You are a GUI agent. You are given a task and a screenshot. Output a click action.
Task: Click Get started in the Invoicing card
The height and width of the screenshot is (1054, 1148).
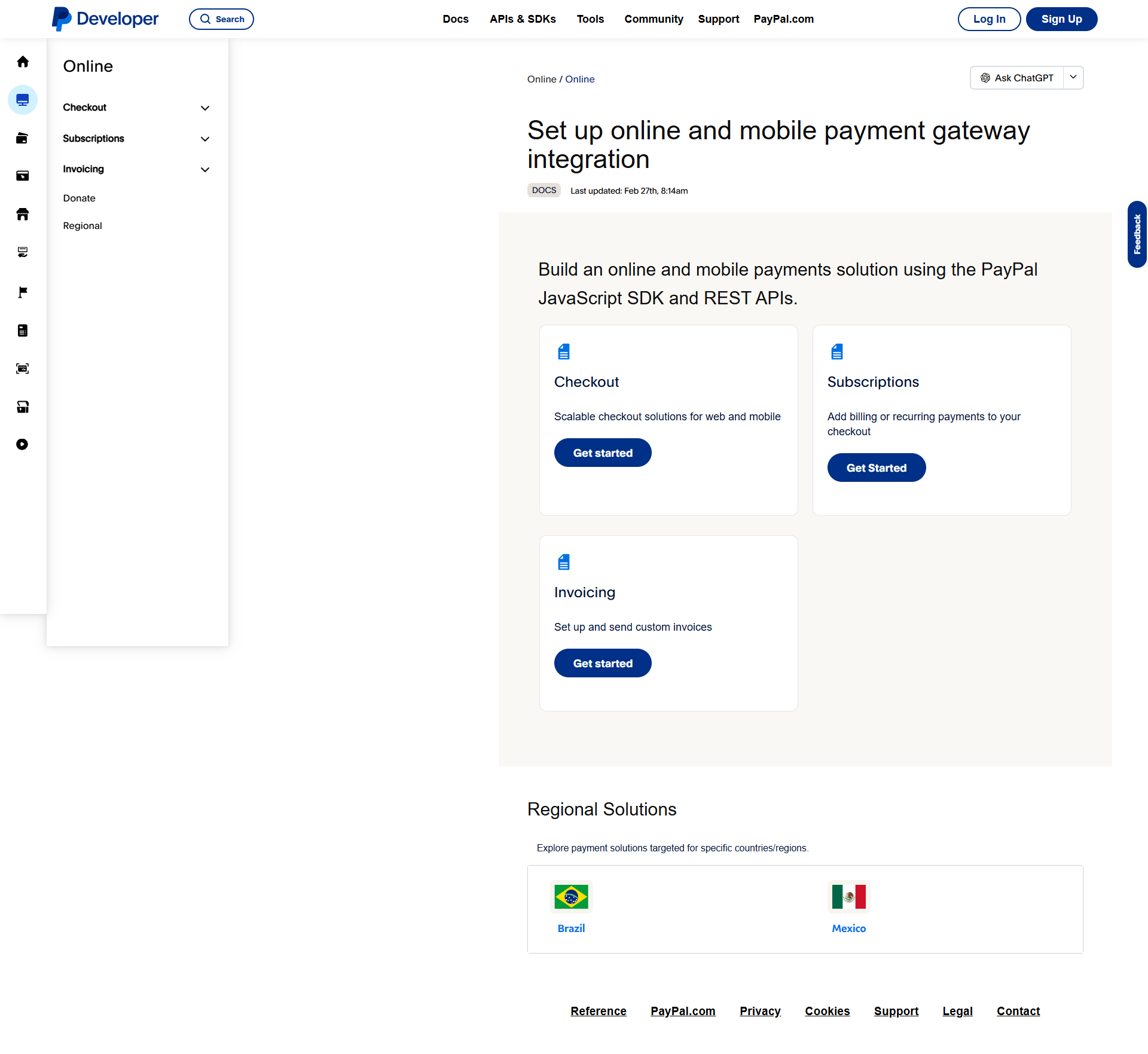coord(603,663)
